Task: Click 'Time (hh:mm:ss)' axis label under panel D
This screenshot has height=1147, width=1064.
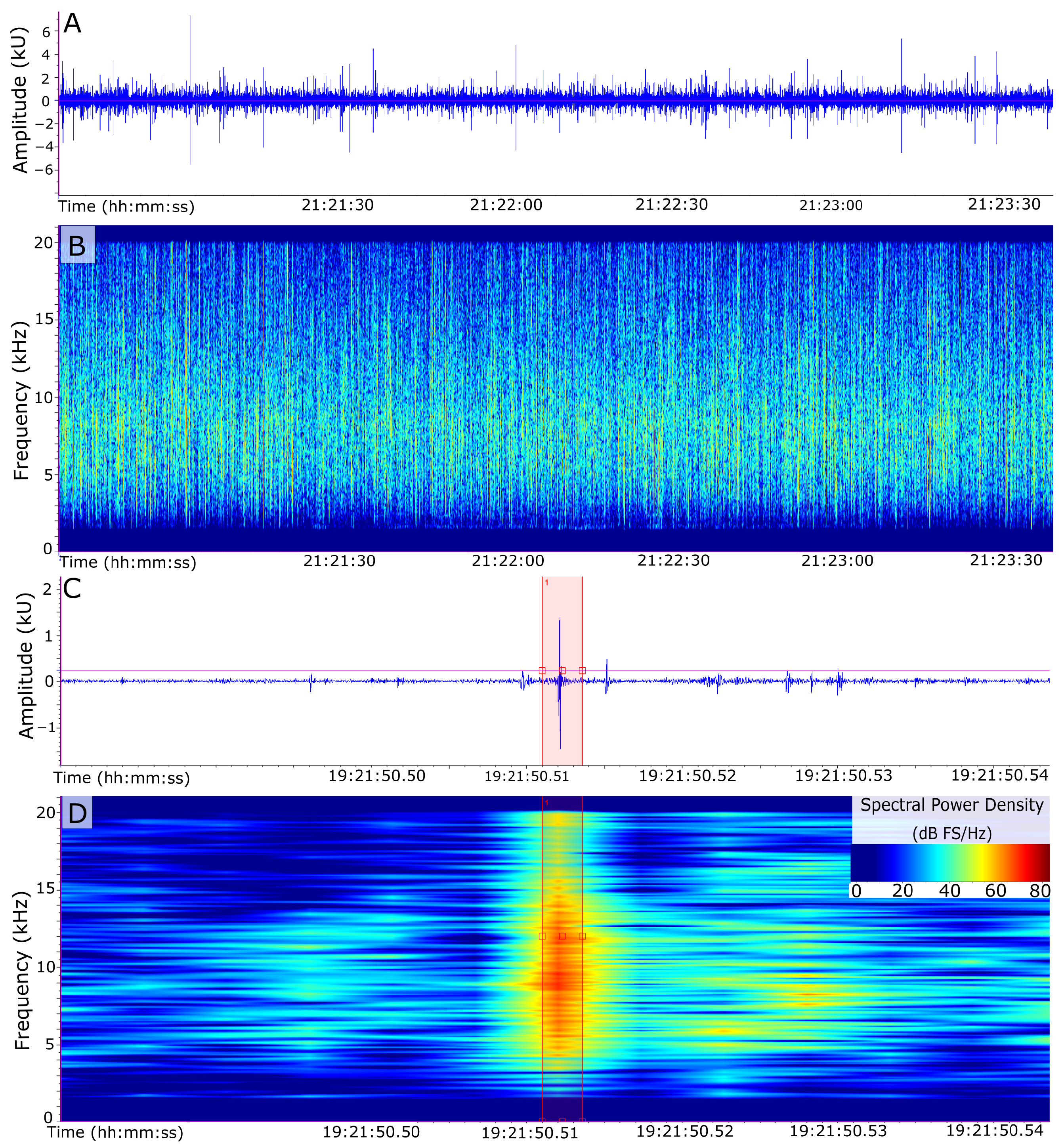Action: coord(115,1132)
